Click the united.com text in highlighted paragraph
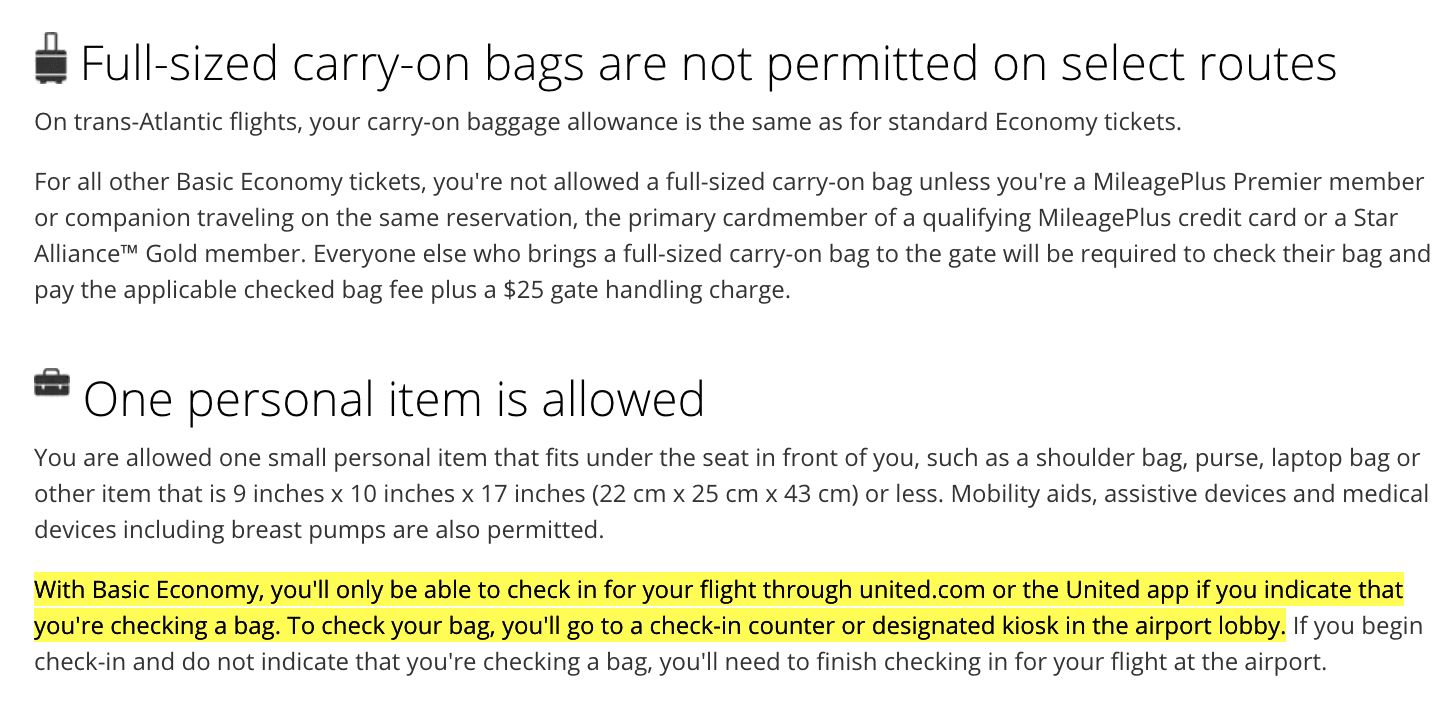 point(922,590)
